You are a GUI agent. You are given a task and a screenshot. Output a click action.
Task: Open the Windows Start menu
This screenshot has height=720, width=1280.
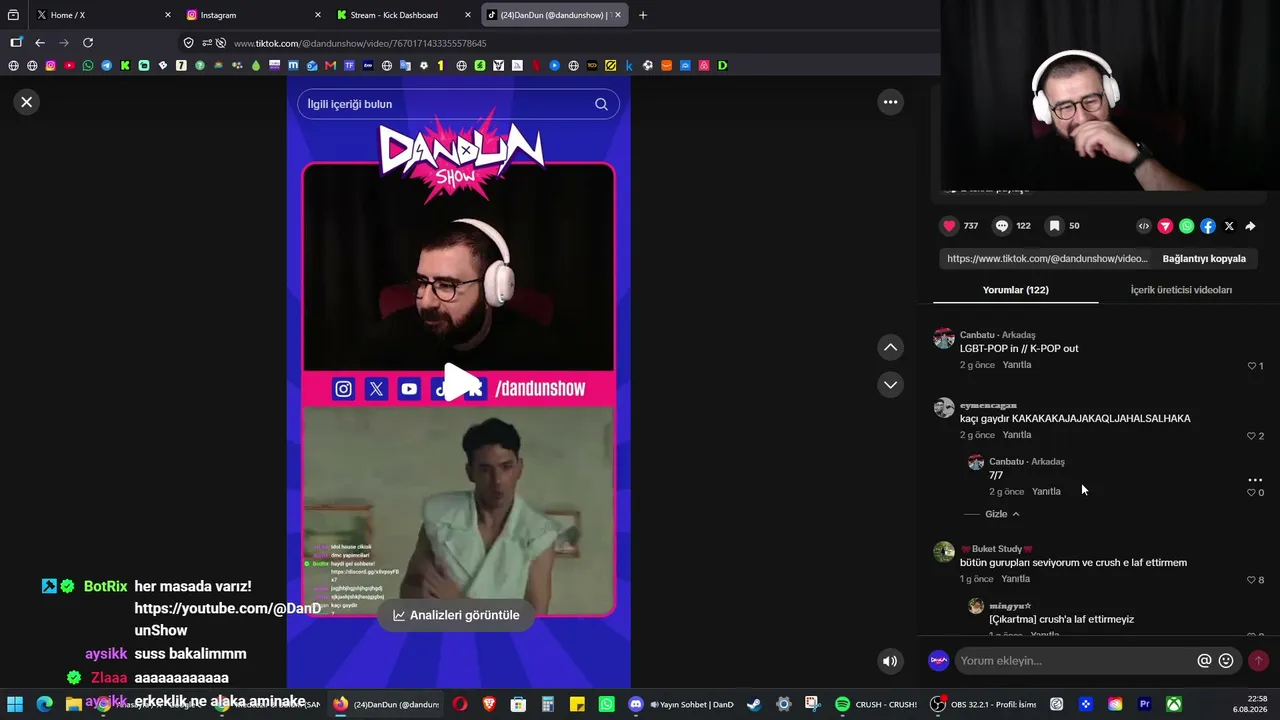(x=15, y=704)
